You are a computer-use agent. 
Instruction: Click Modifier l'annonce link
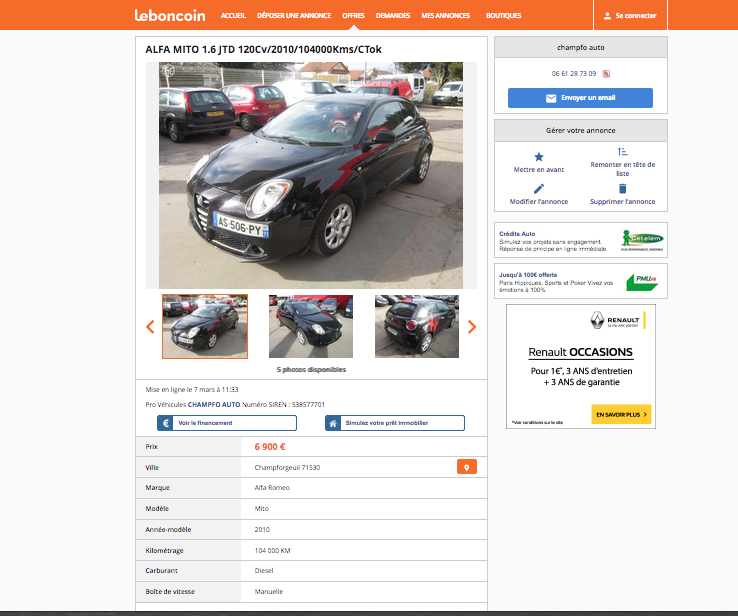tap(539, 201)
